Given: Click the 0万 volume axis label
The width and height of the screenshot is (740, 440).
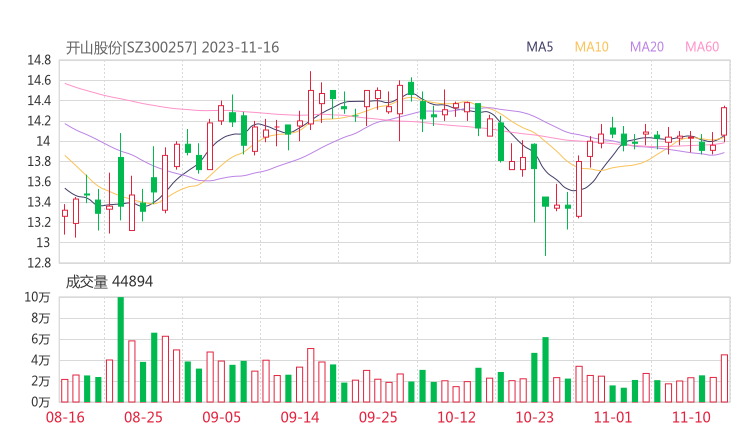Looking at the screenshot, I should click(41, 402).
